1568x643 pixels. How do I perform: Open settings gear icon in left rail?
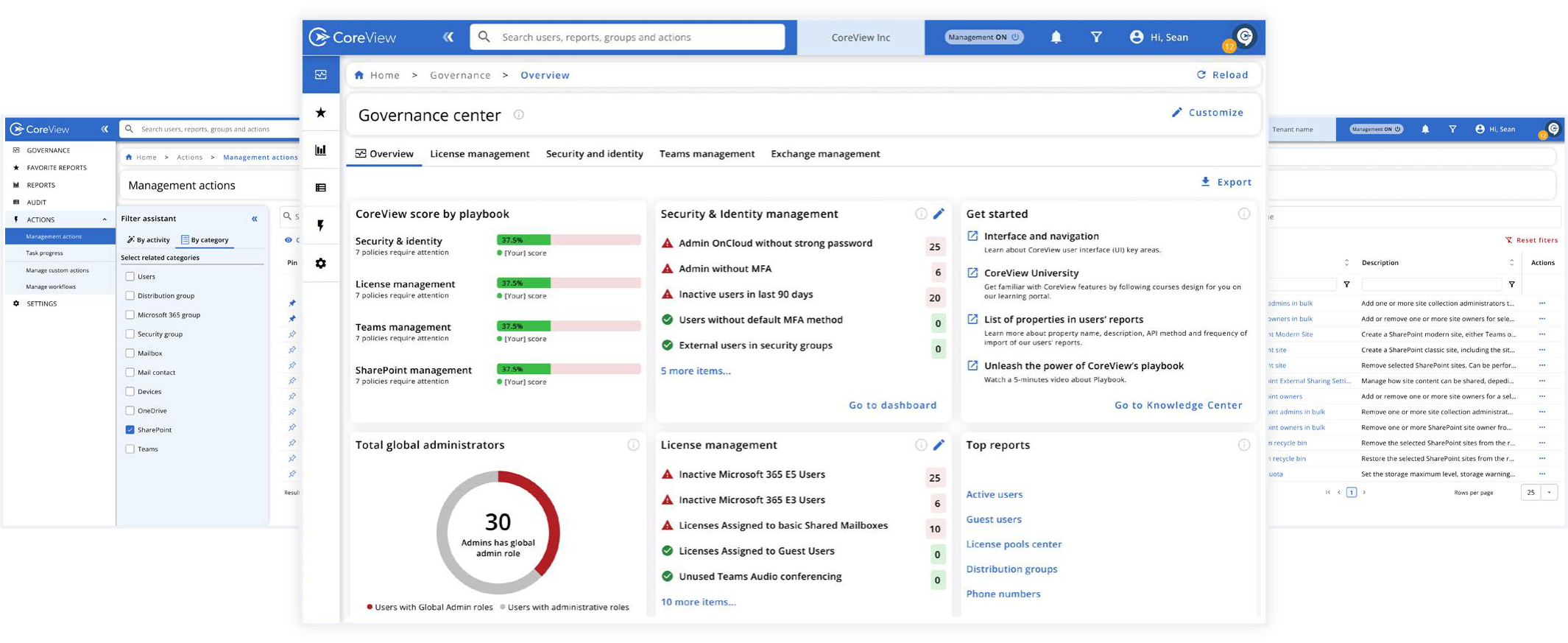point(321,263)
